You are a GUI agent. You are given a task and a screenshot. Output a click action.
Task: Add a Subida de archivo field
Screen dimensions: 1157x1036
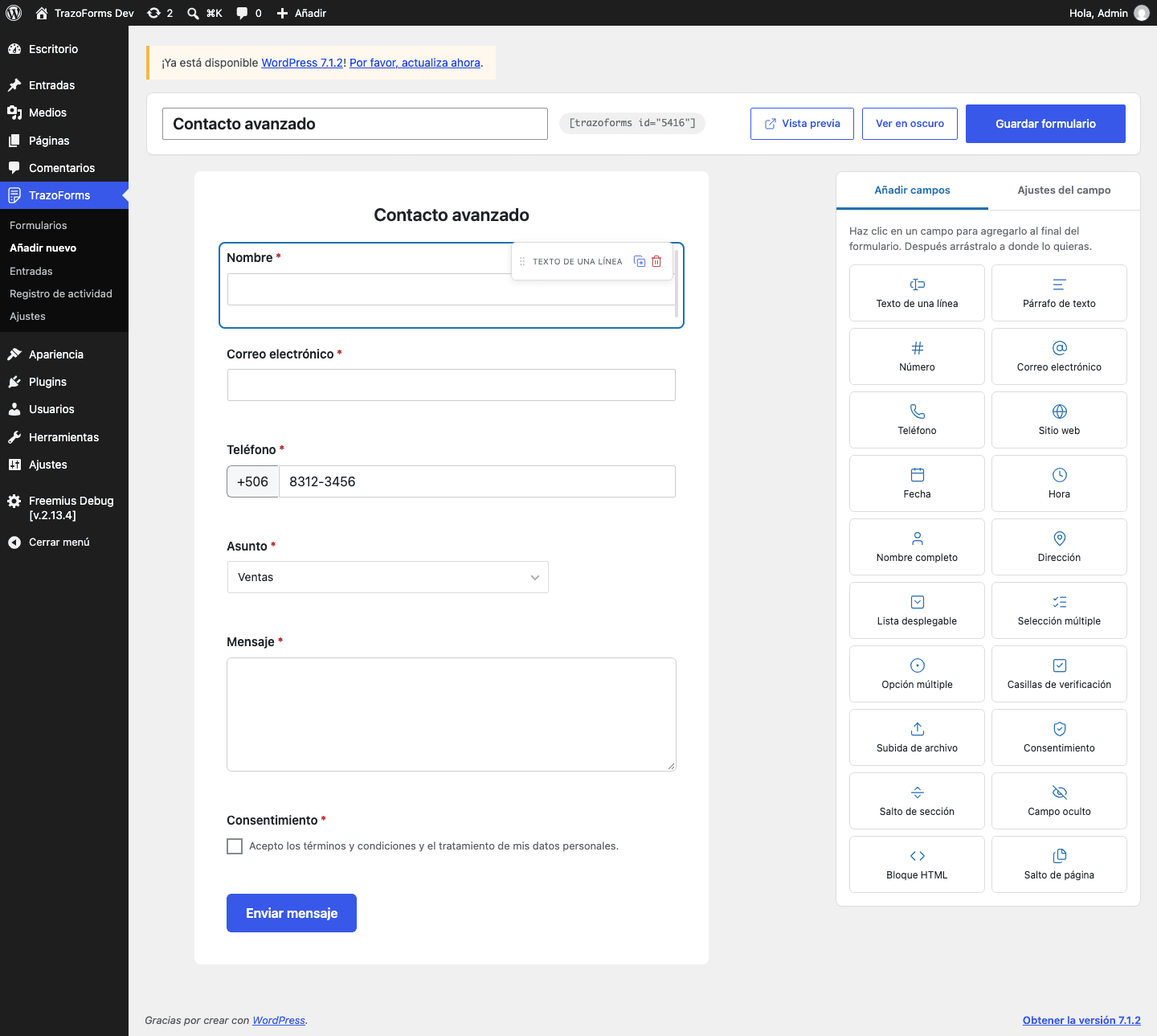coord(917,738)
